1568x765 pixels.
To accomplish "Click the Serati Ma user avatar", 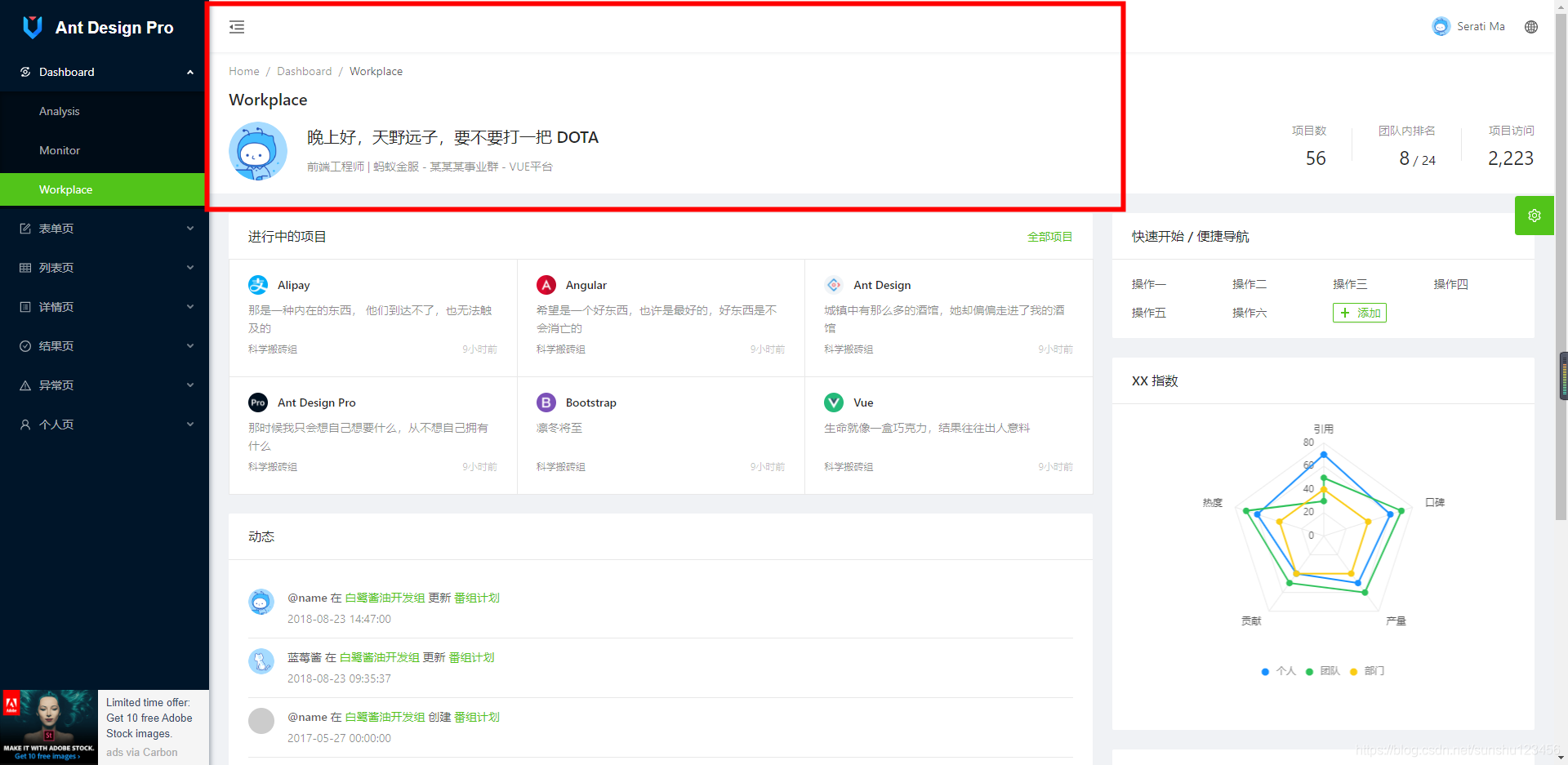I will point(1441,26).
